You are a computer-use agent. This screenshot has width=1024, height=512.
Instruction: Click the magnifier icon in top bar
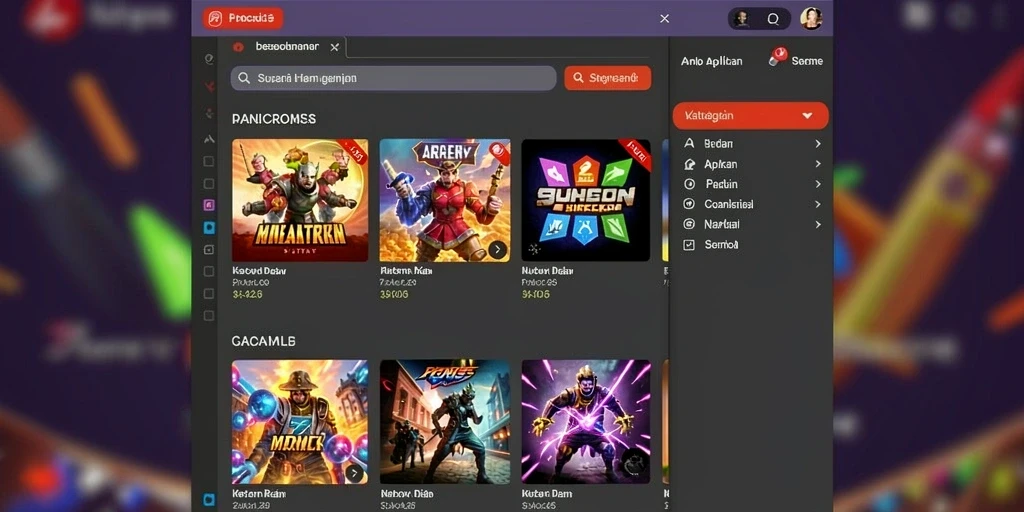pyautogui.click(x=773, y=19)
